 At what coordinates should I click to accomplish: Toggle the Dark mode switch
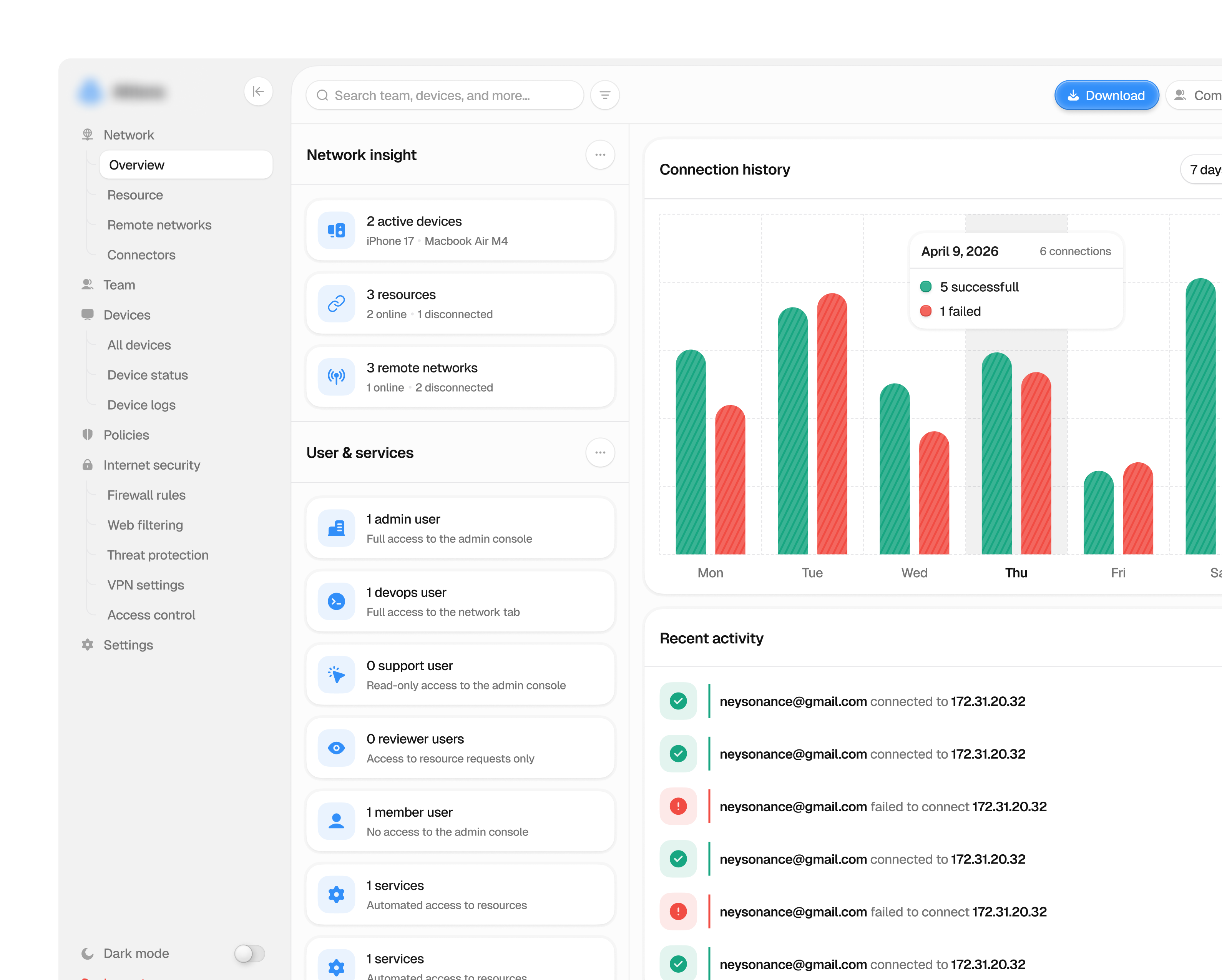pos(249,953)
